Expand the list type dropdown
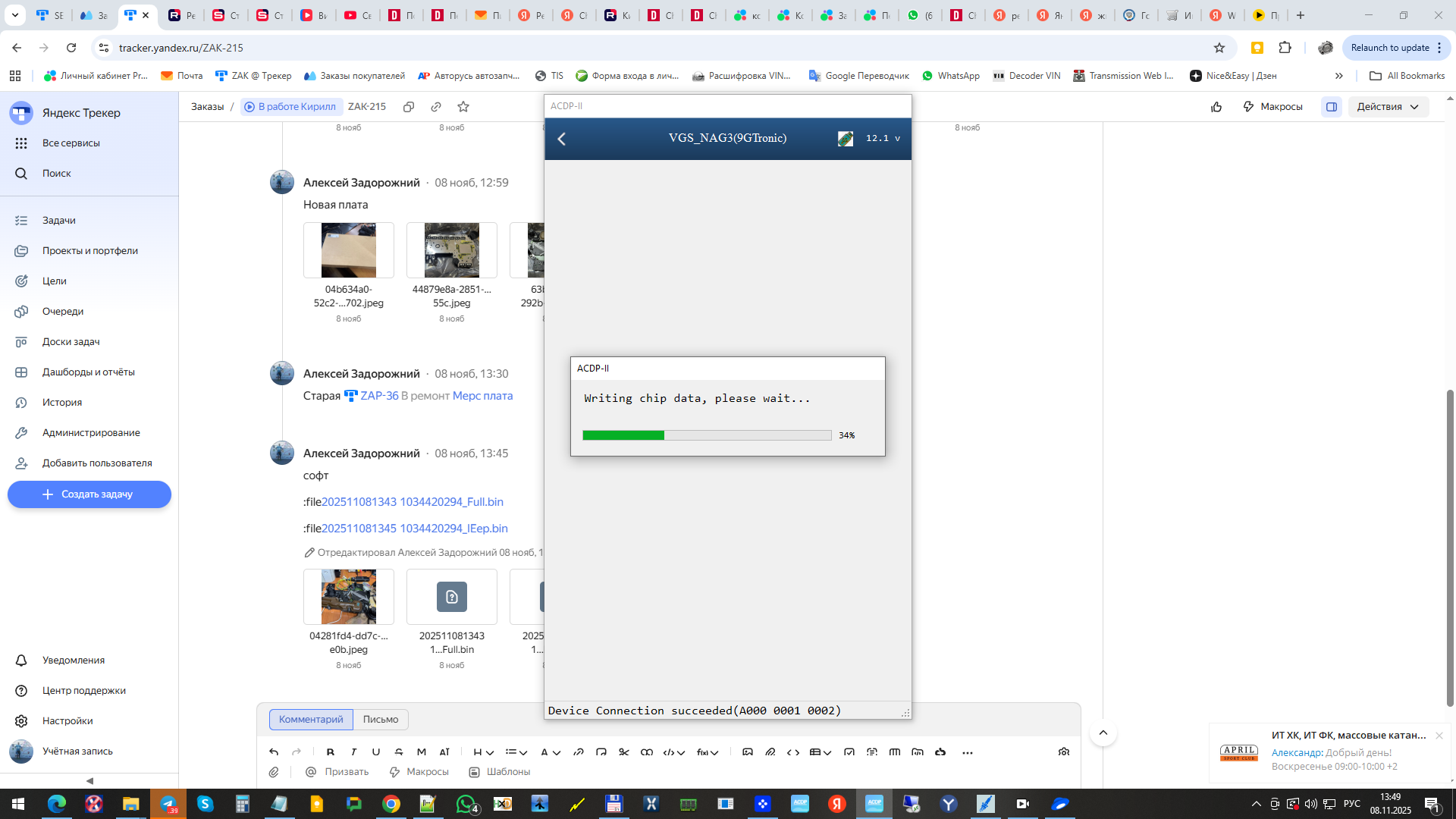This screenshot has width=1456, height=819. pyautogui.click(x=516, y=752)
